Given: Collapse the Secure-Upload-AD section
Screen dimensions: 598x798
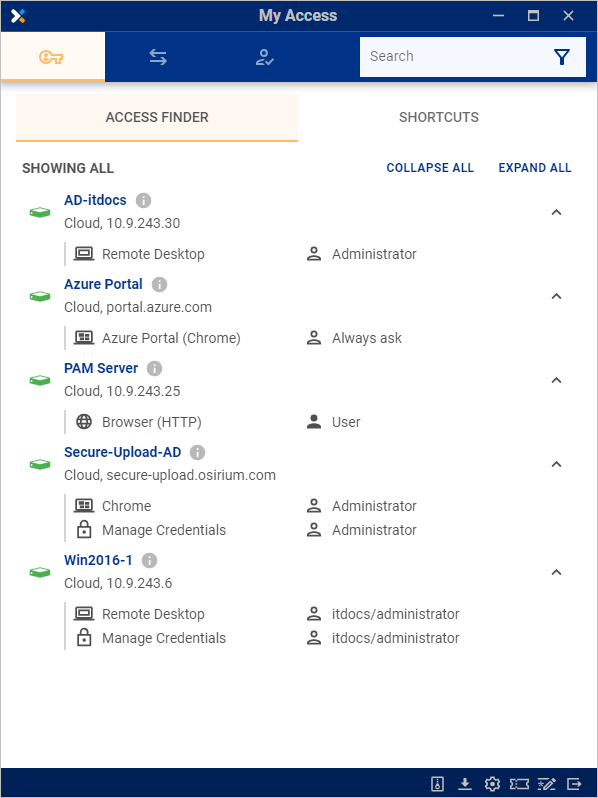Looking at the screenshot, I should (x=556, y=464).
